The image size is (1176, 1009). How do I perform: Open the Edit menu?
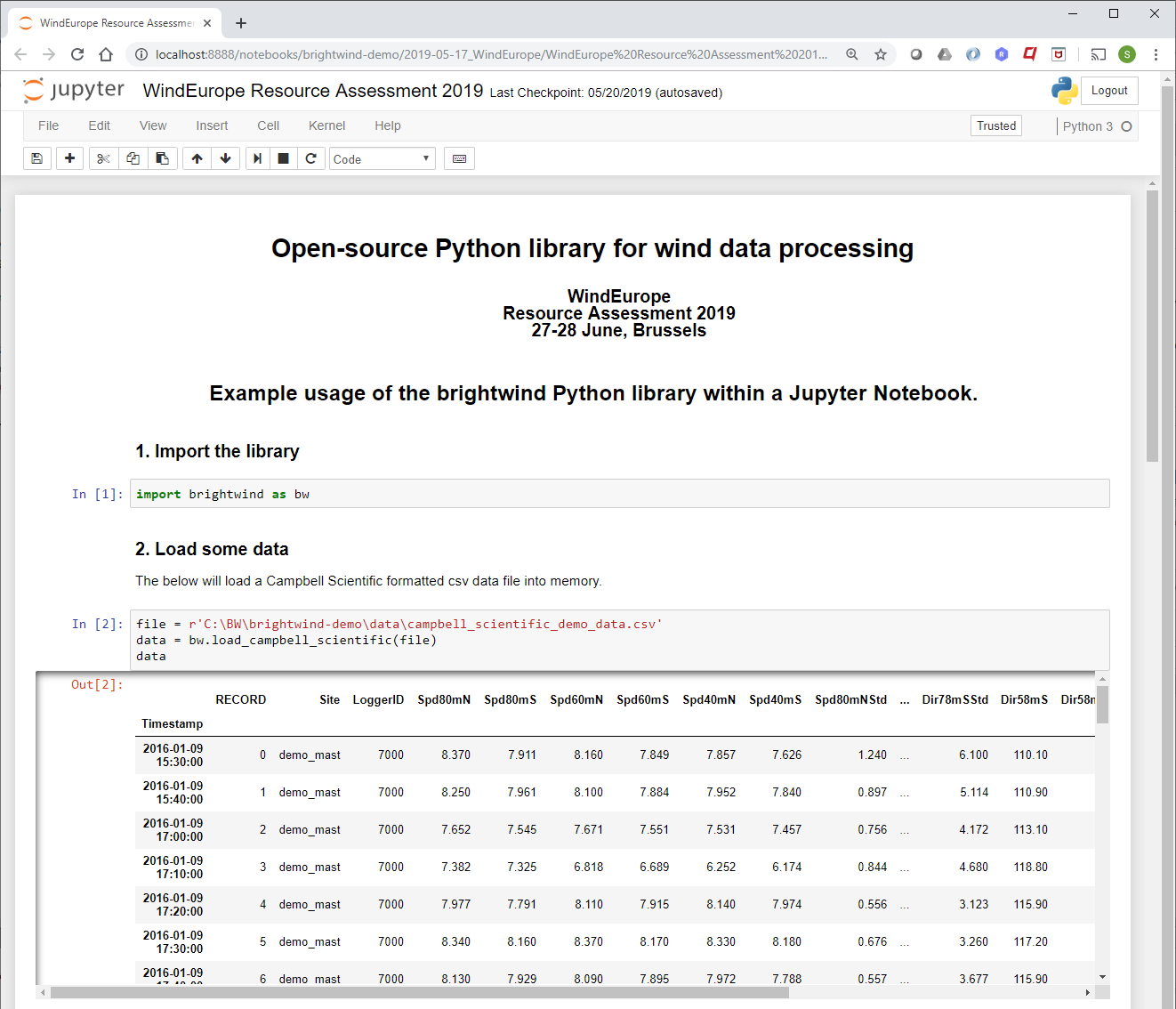click(x=99, y=125)
